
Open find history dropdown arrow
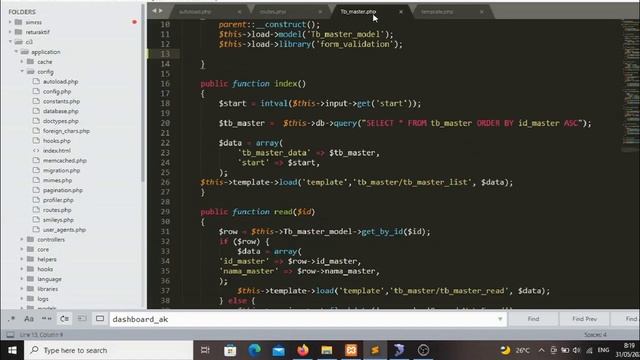500,319
